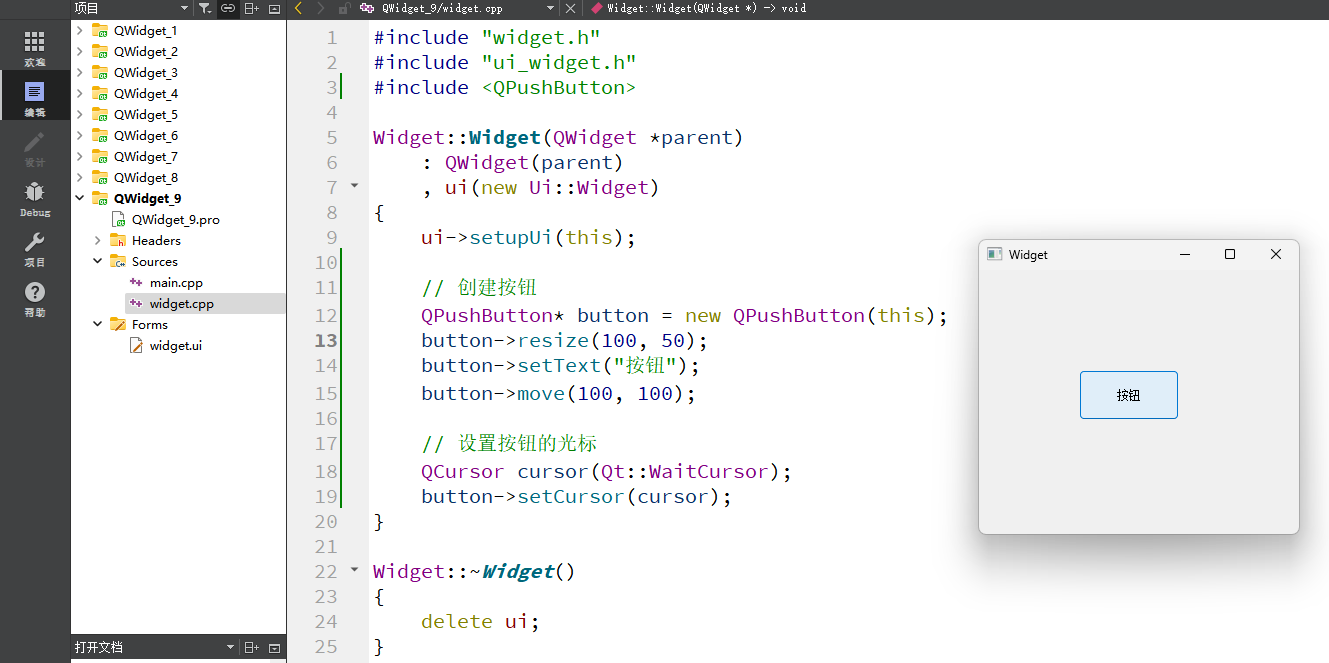1329x663 pixels.
Task: Expand the QWidget_3 project
Action: (80, 72)
